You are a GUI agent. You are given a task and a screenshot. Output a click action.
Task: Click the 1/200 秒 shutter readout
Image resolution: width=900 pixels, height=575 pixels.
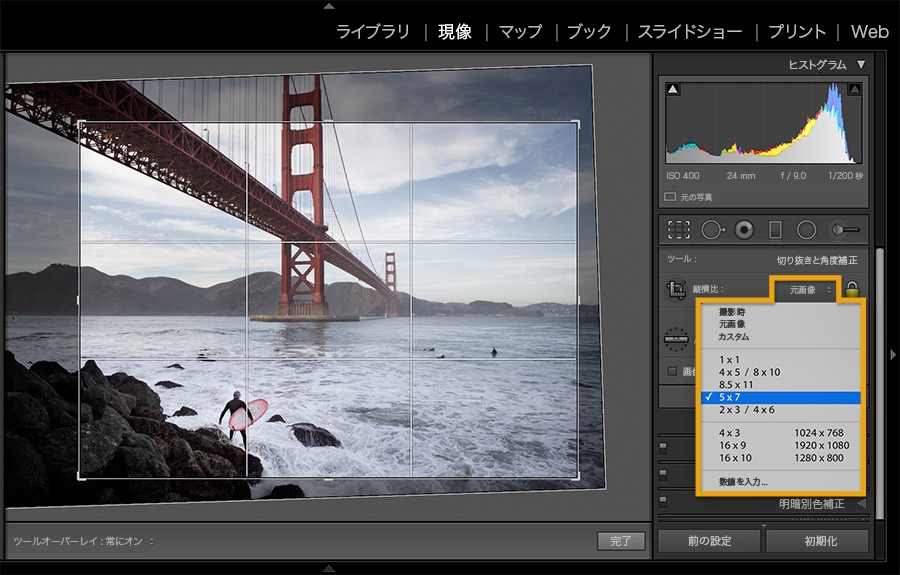(845, 176)
